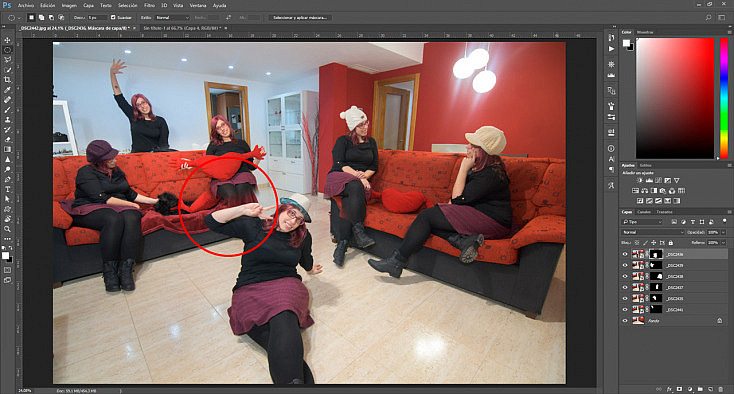Select the Horizontal Type tool
The height and width of the screenshot is (394, 734).
(7, 190)
